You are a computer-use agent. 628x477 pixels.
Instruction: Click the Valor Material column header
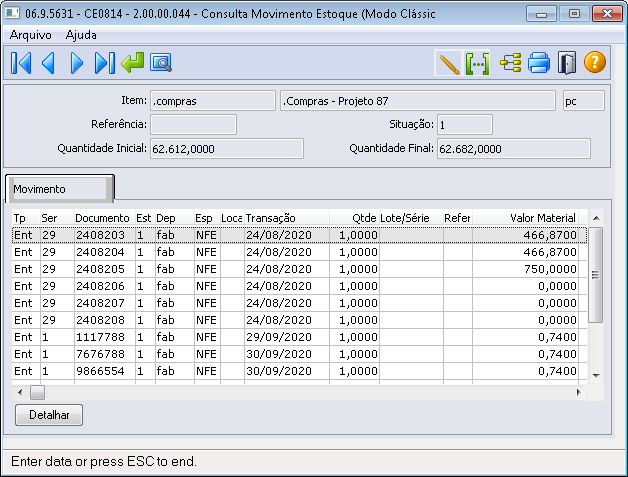pos(525,218)
